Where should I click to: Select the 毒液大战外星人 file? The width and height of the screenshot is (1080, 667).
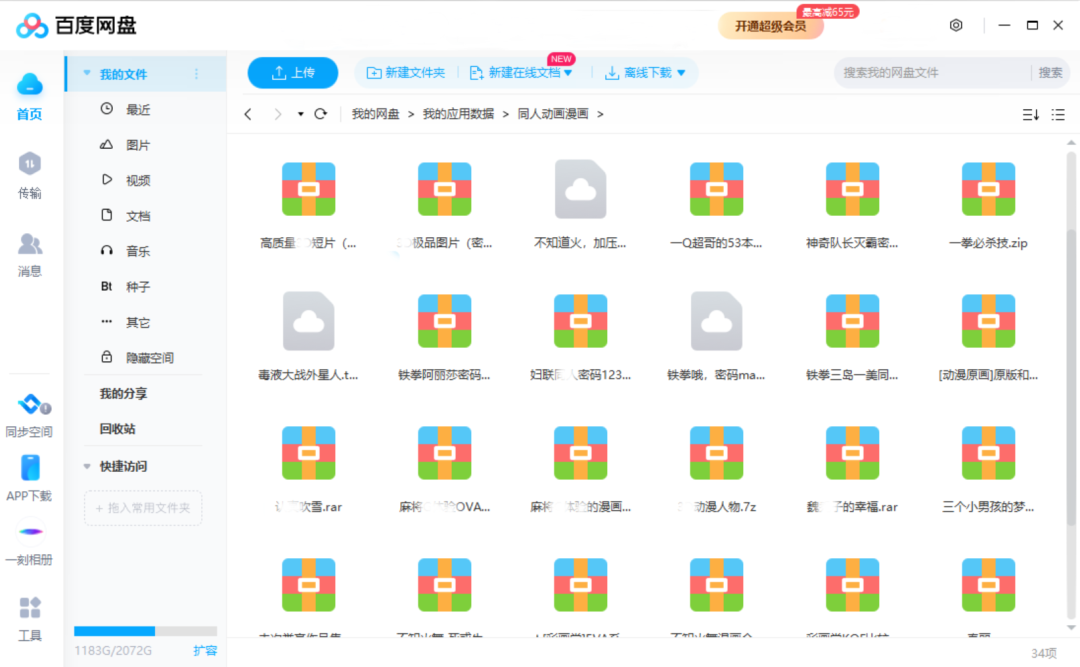tap(308, 337)
